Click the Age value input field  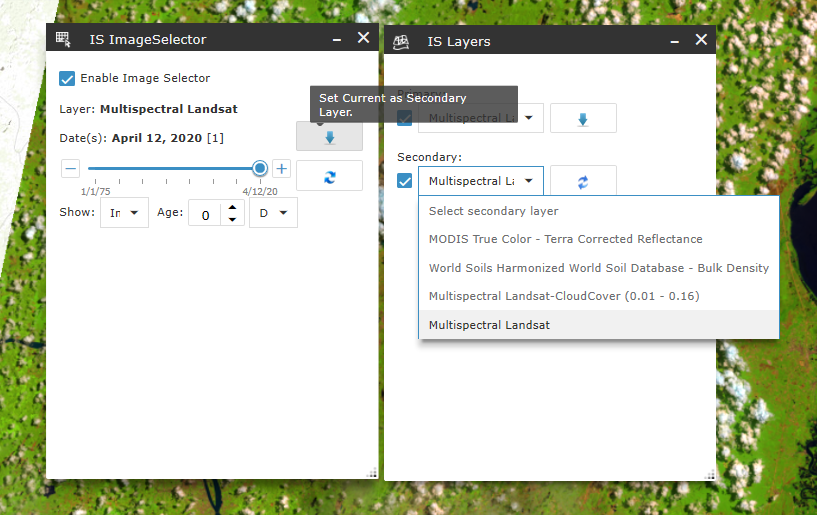coord(205,215)
